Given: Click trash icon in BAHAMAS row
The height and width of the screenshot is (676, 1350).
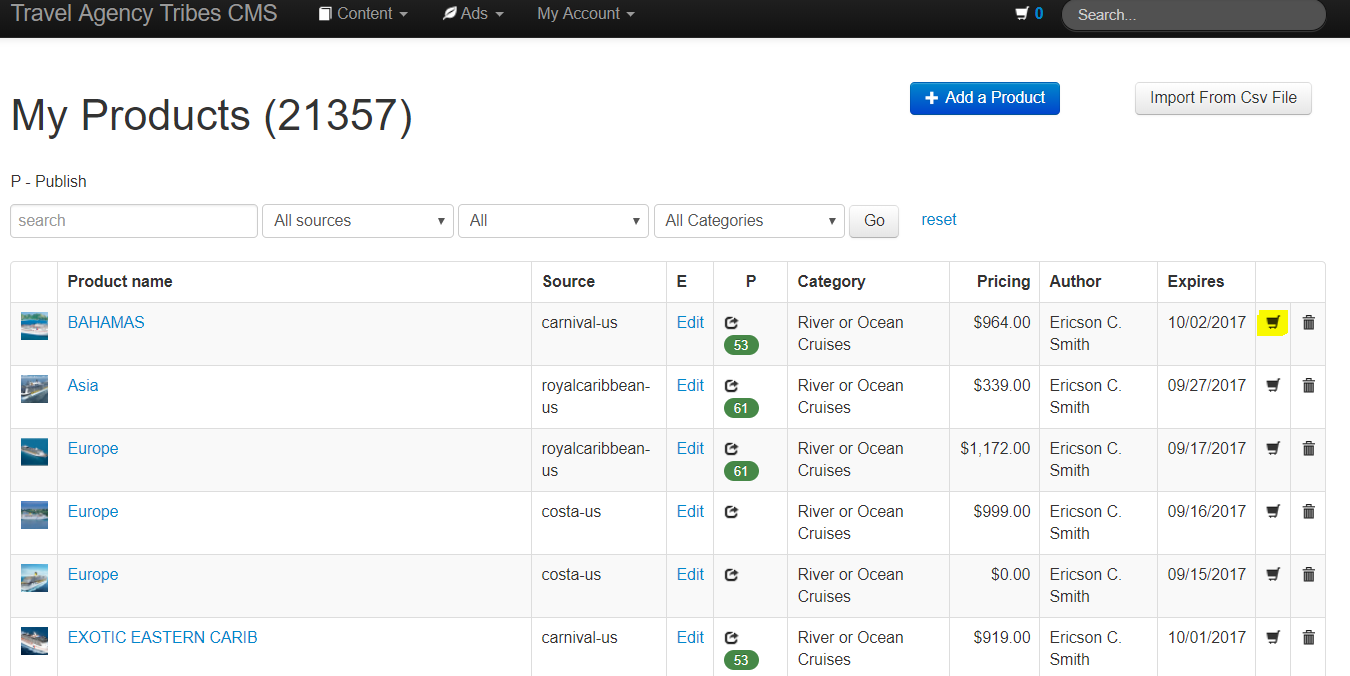Looking at the screenshot, I should (1308, 322).
